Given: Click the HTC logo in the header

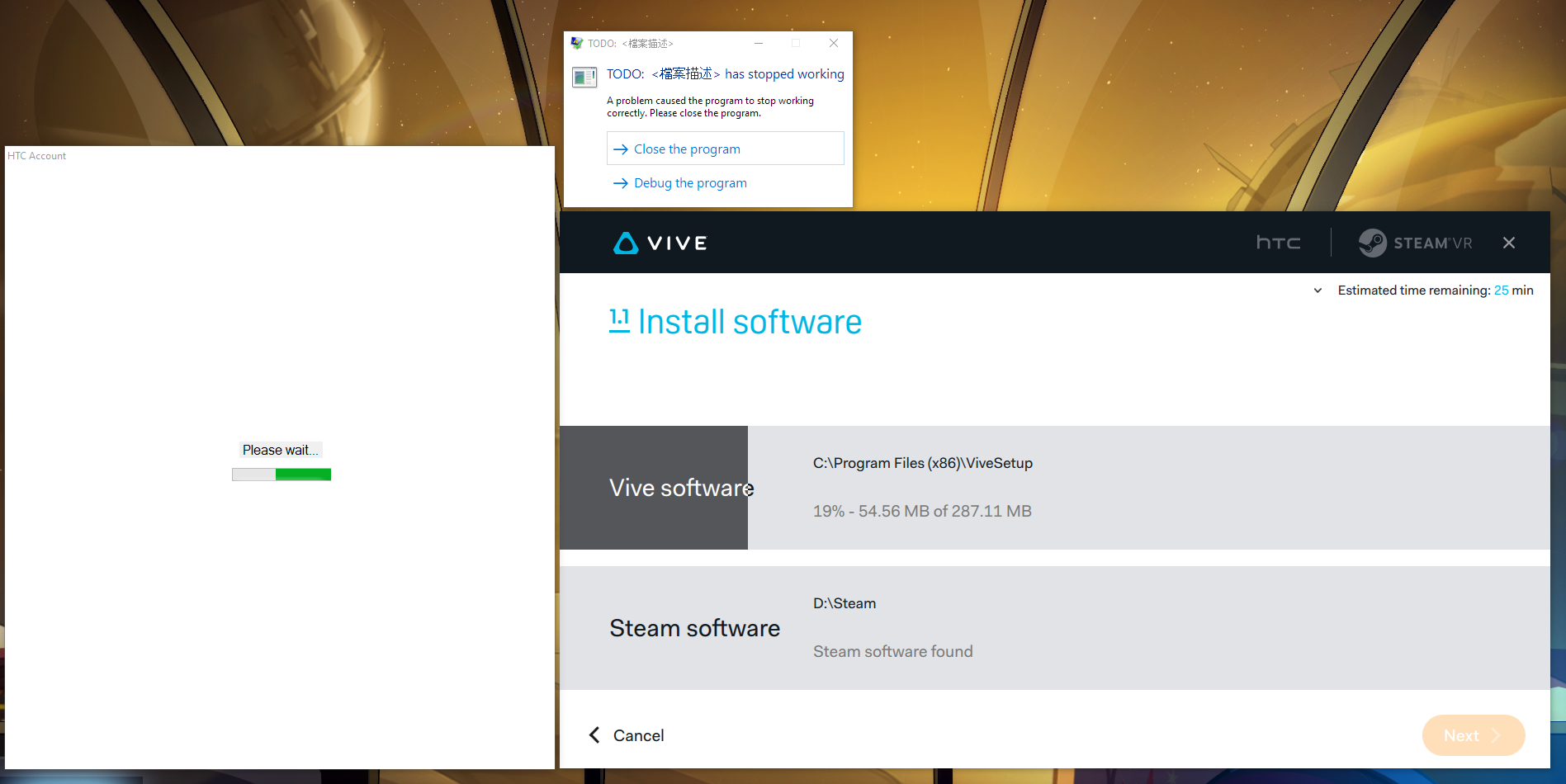Looking at the screenshot, I should pos(1278,242).
